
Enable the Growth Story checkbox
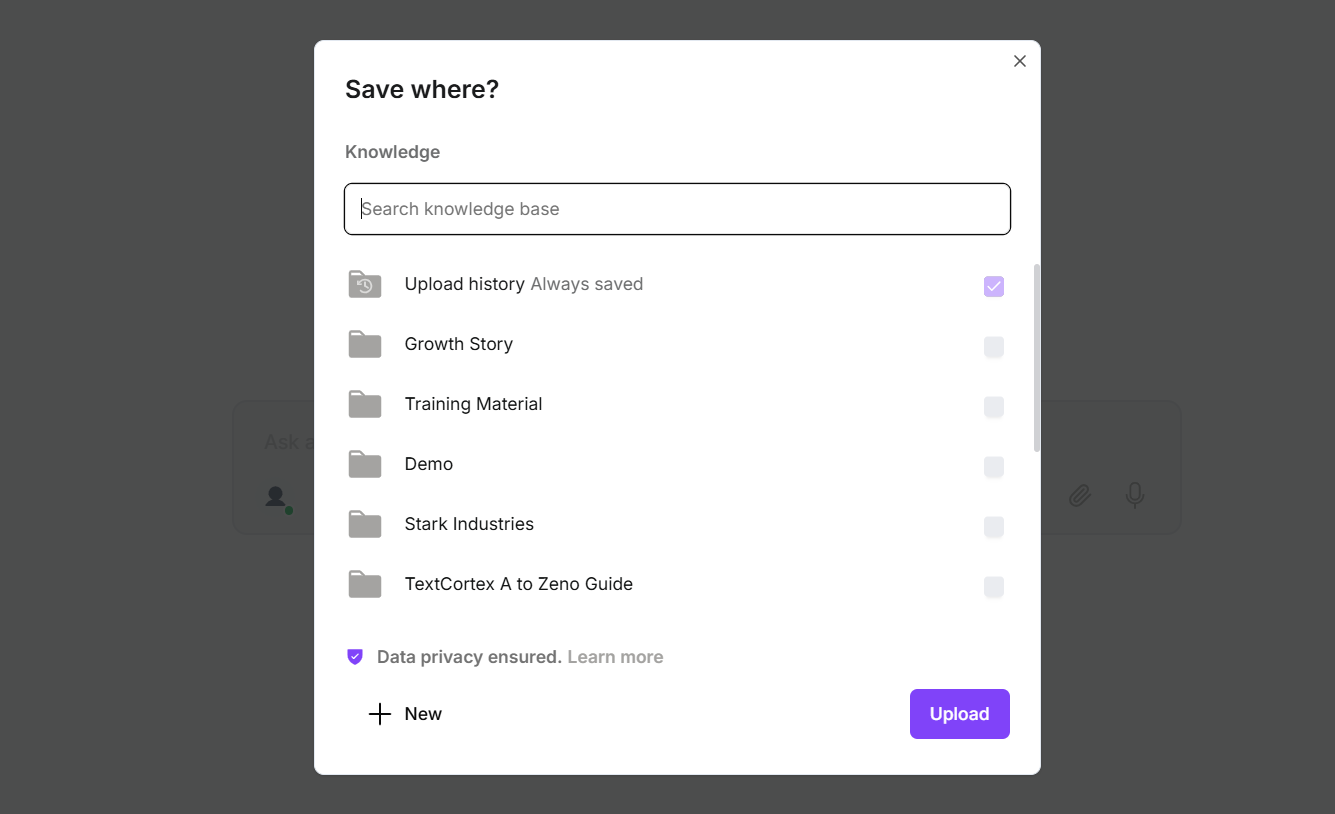[993, 347]
